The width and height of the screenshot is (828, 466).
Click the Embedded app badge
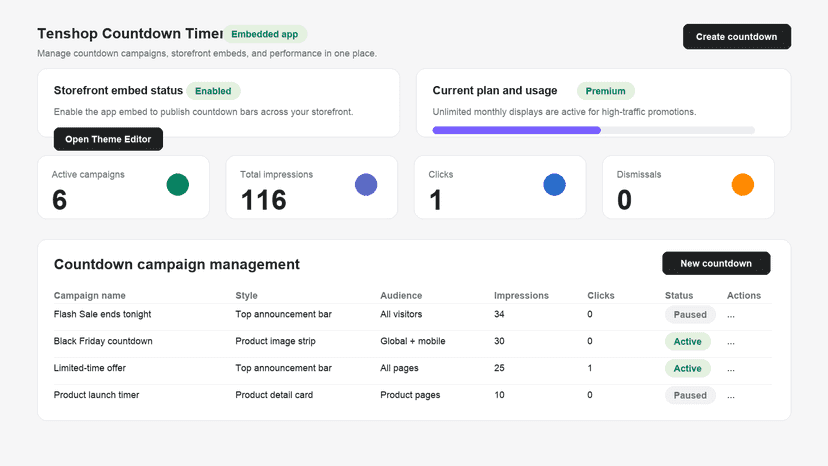point(265,34)
